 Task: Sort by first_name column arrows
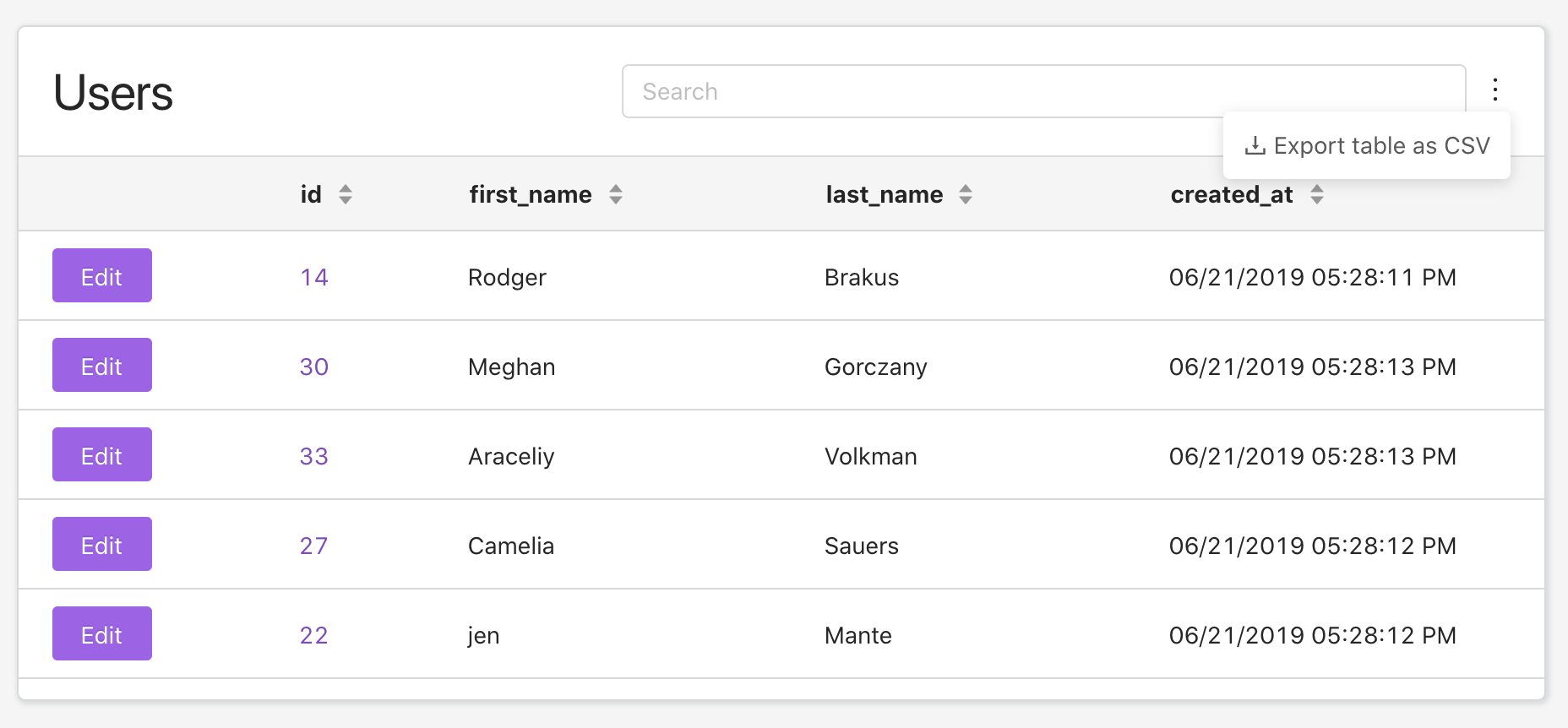click(x=616, y=195)
